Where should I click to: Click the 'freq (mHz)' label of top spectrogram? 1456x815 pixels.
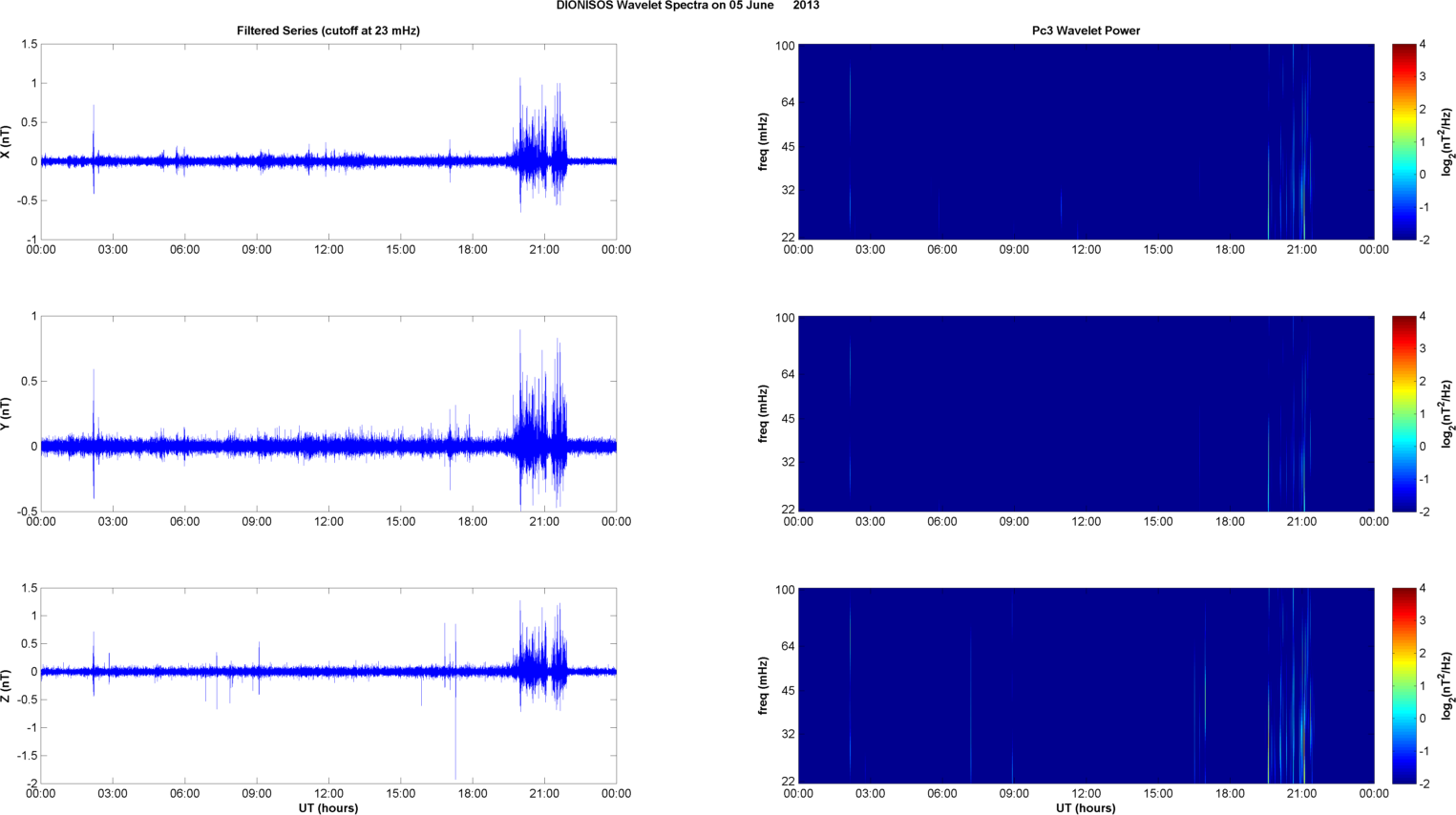[x=764, y=142]
